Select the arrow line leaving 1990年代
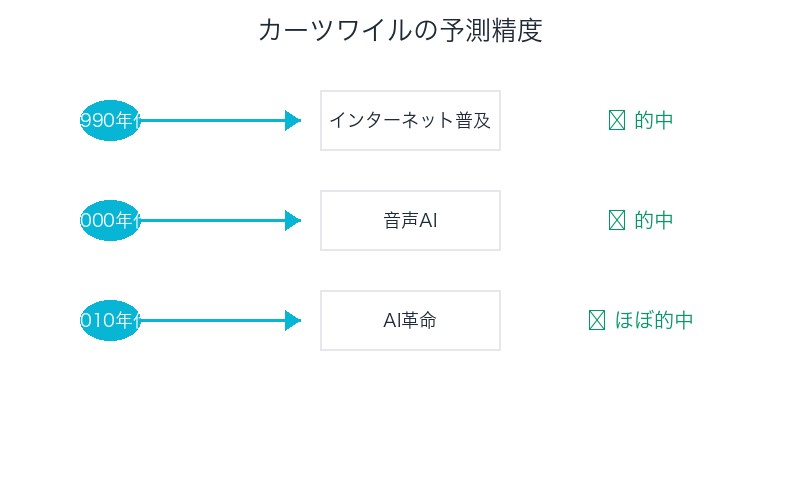 (x=210, y=121)
